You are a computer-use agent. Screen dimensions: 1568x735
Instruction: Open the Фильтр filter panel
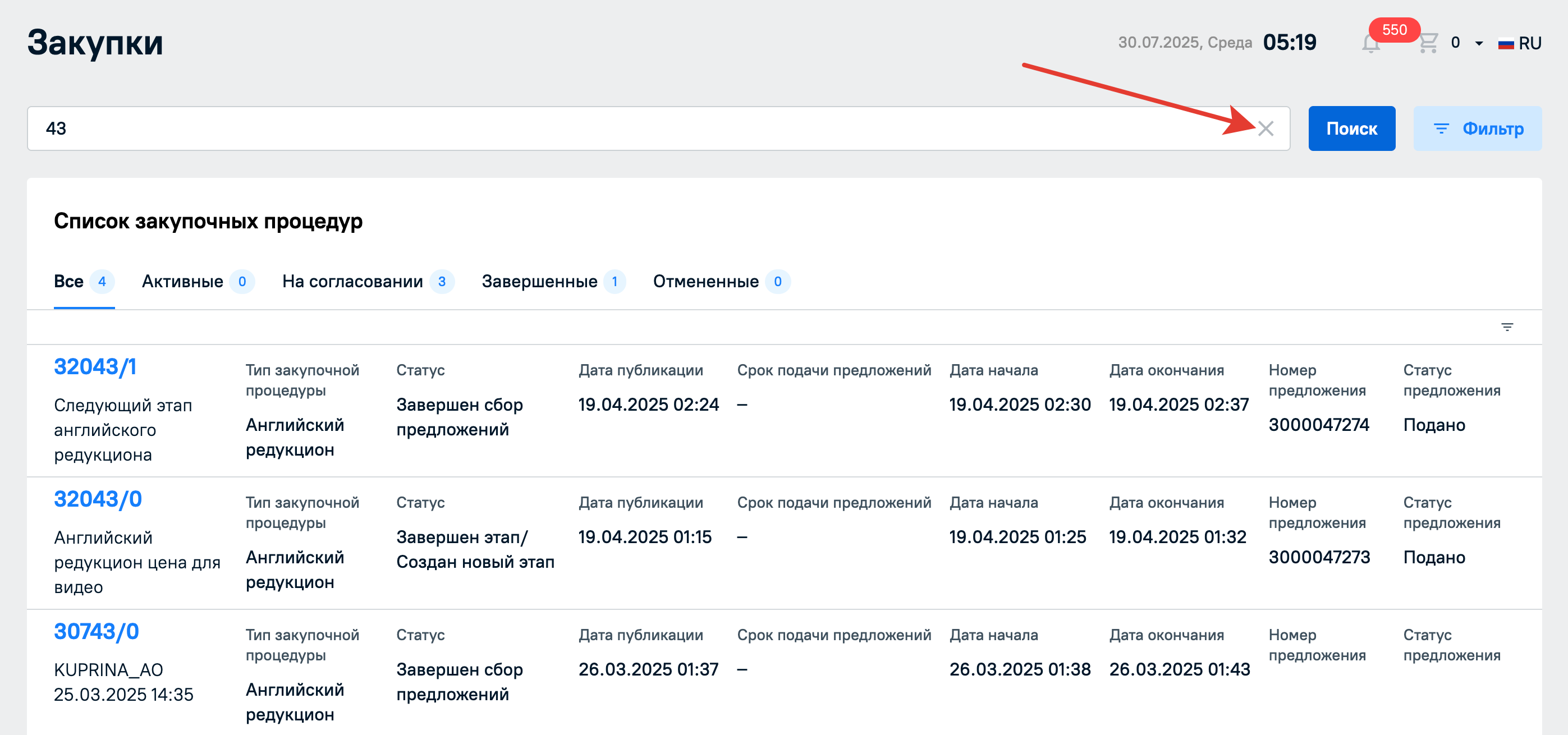pos(1477,128)
